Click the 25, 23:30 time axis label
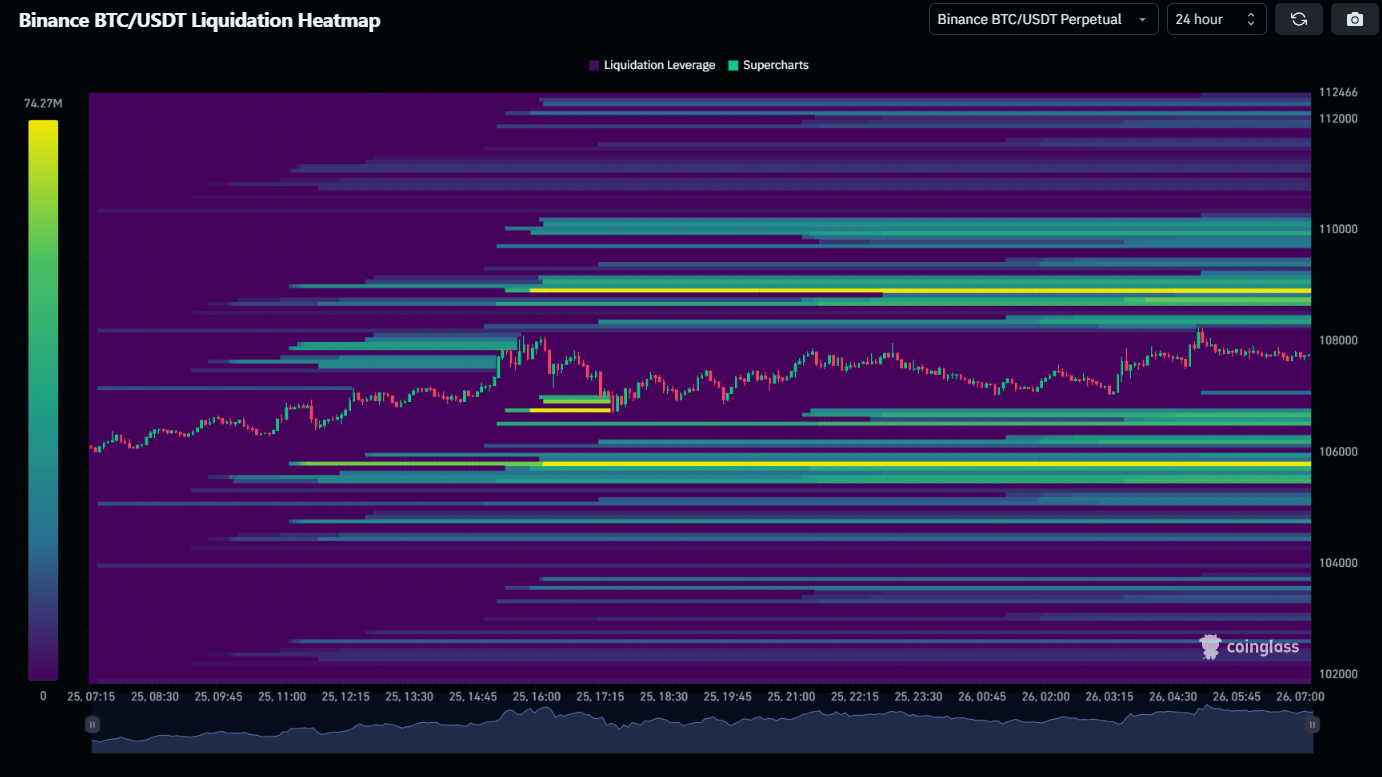 919,696
